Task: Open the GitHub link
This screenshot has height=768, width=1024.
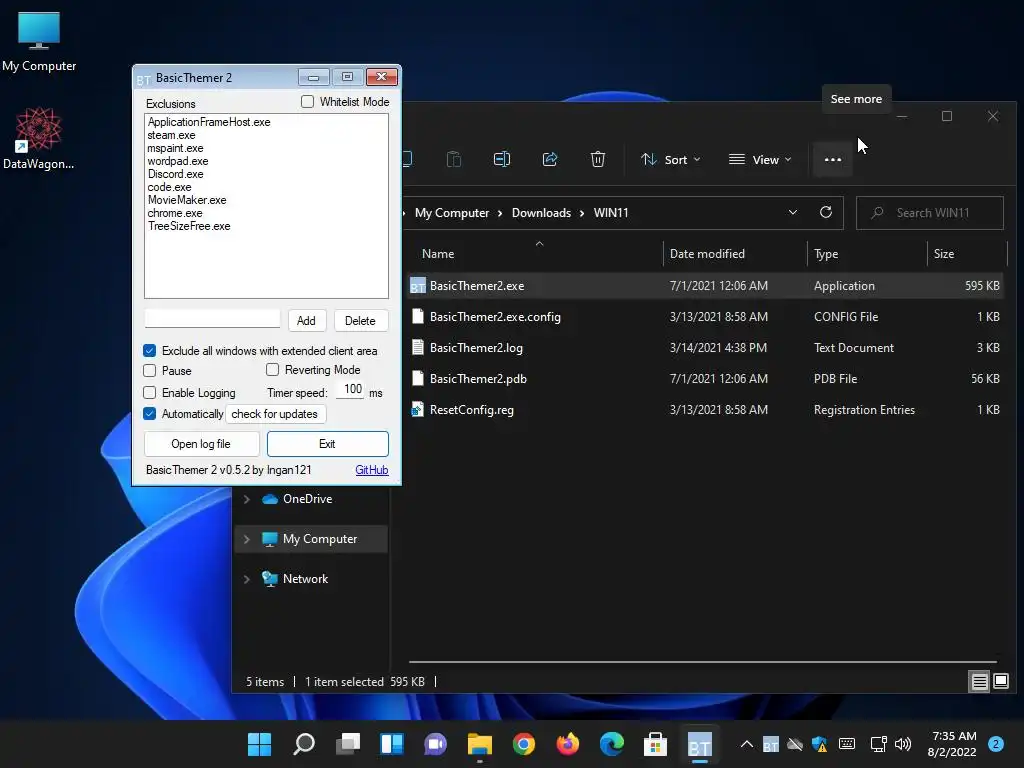Action: click(x=372, y=470)
